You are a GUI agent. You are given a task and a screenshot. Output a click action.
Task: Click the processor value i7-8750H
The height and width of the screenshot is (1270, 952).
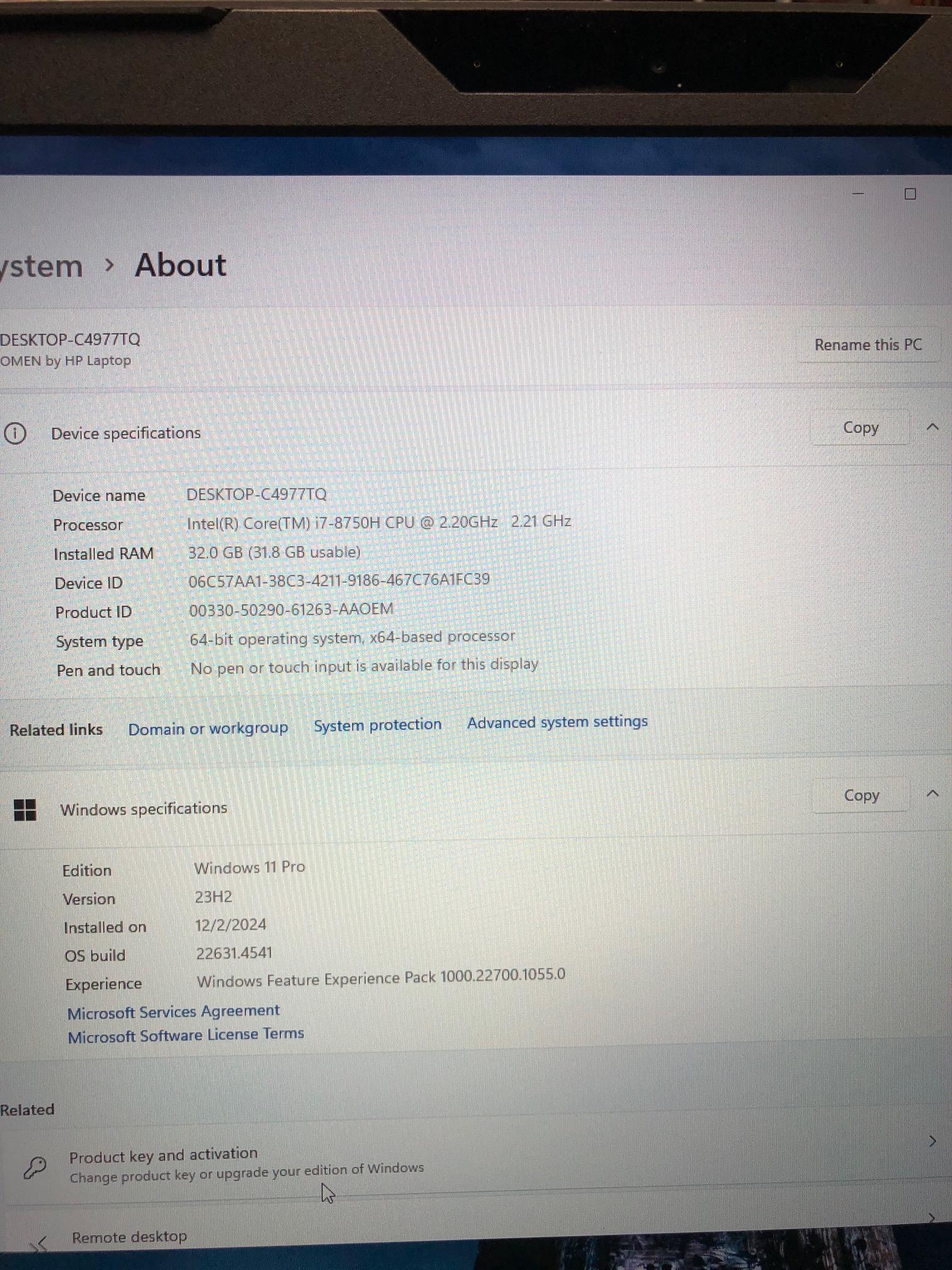point(379,522)
